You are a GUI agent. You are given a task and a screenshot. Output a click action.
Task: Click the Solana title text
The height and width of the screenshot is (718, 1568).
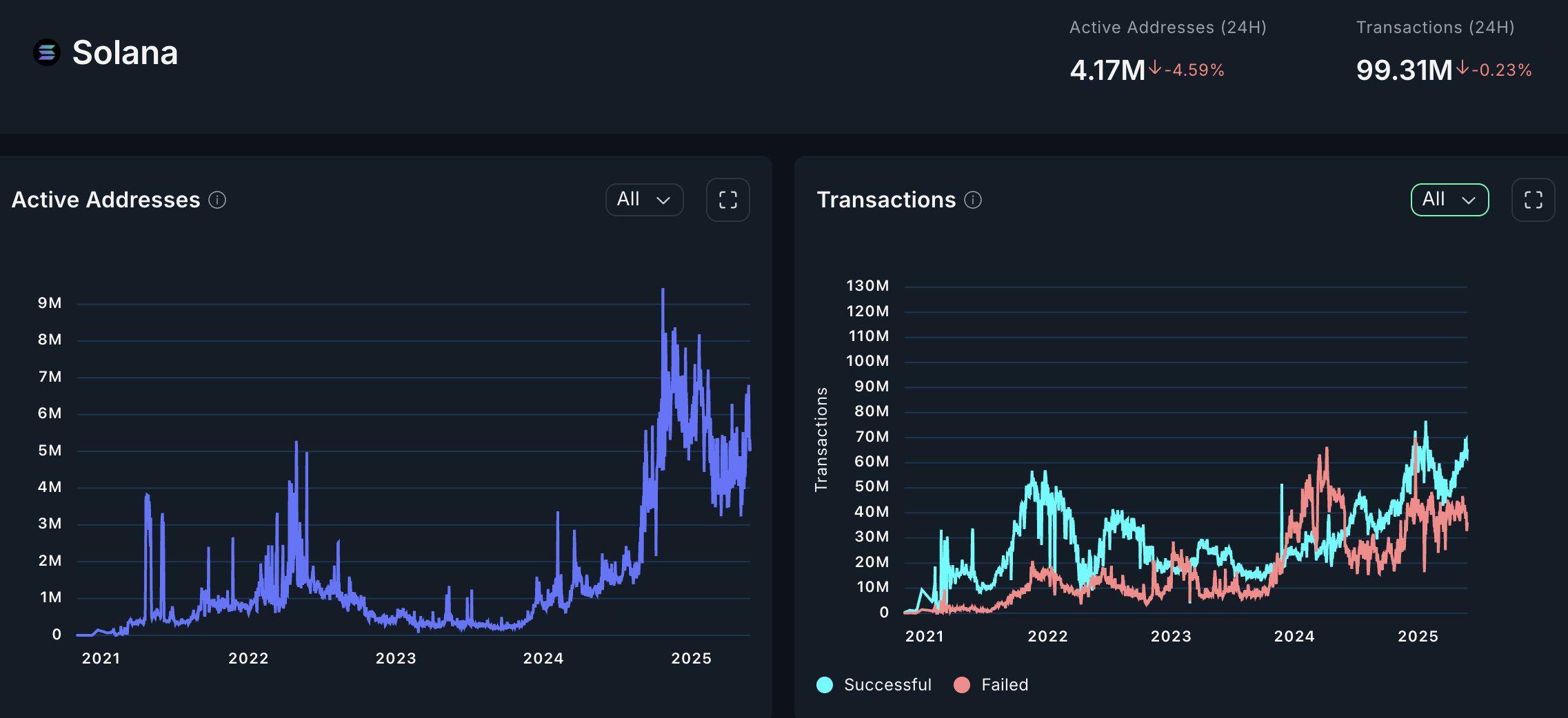(125, 52)
